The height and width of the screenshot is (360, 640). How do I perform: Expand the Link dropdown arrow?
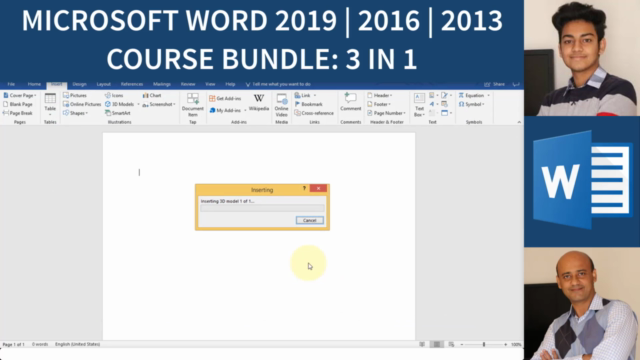(x=315, y=95)
